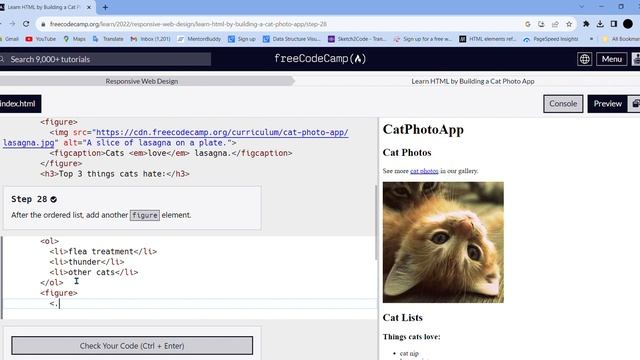Click Check Your Code (Ctrl + Enter)
The height and width of the screenshot is (360, 640).
(x=132, y=346)
